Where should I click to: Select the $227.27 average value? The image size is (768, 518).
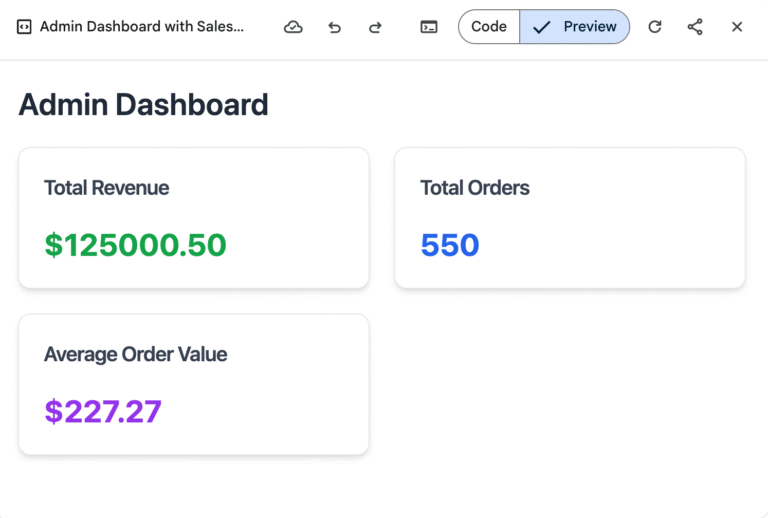103,411
